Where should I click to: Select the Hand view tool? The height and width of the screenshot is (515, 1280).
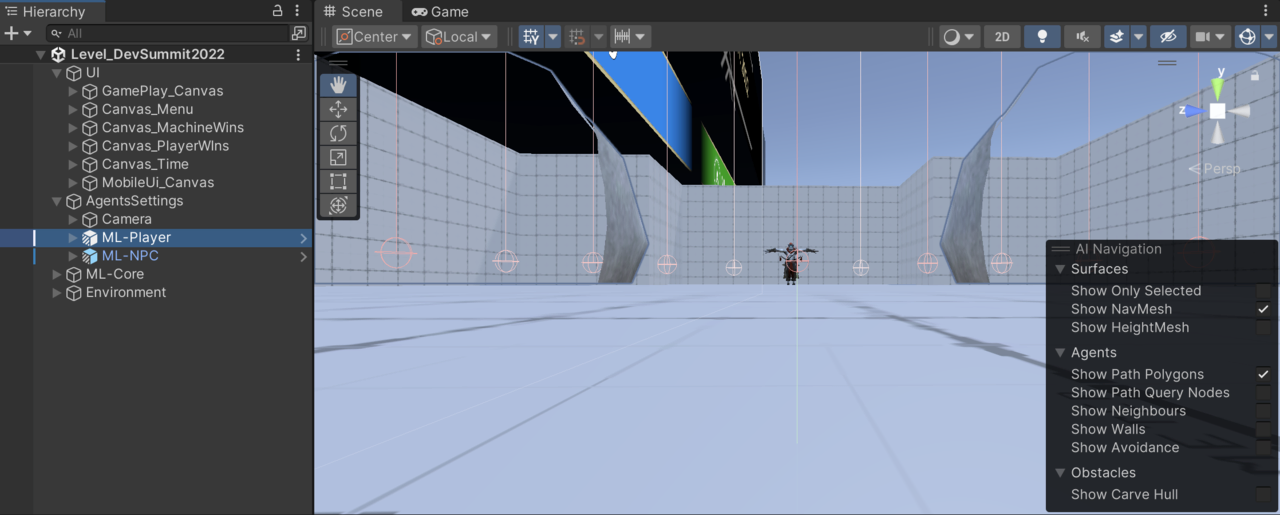[338, 85]
